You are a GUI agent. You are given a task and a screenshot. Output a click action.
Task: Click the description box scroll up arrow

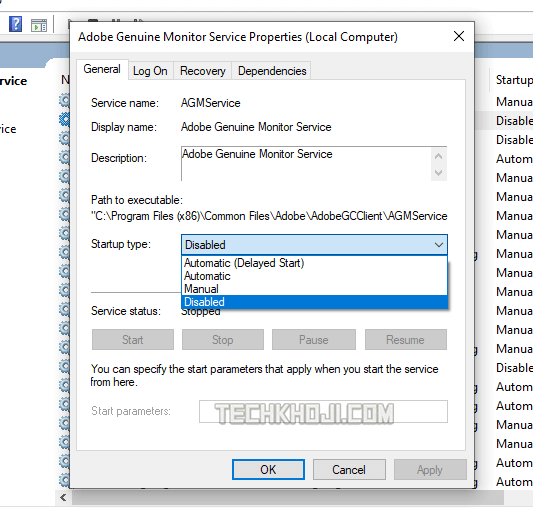(439, 156)
